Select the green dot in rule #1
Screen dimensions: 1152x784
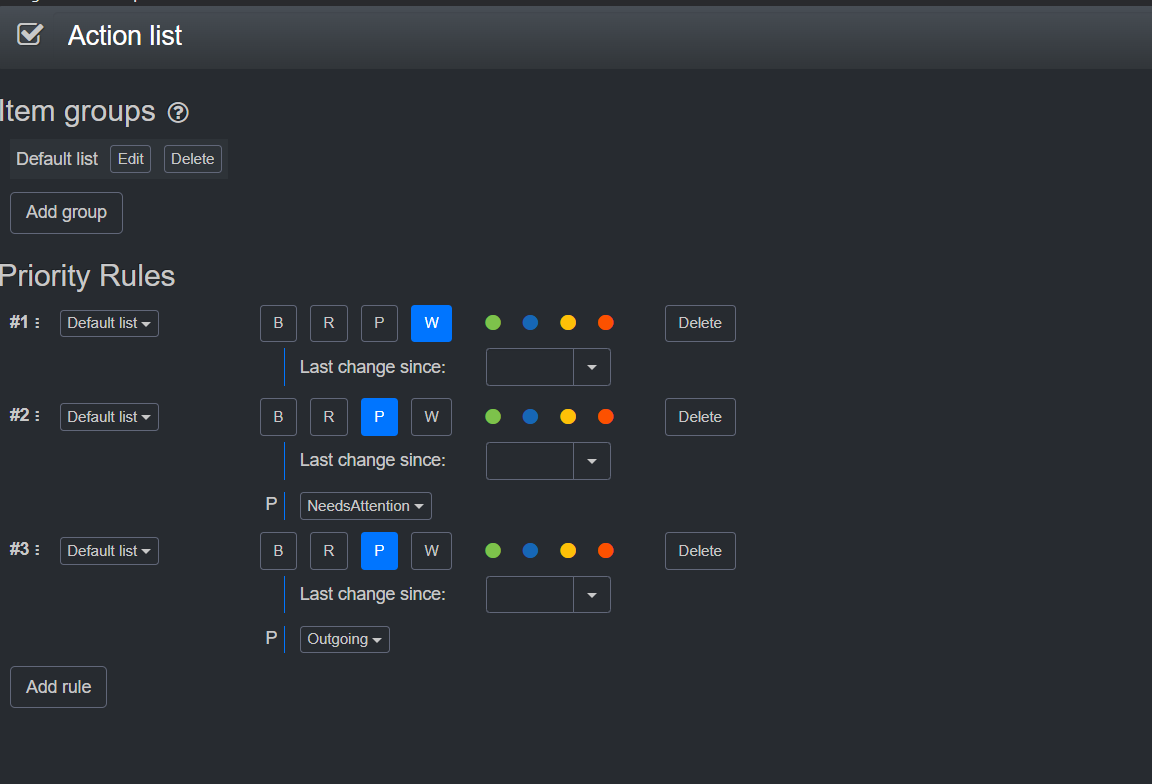[493, 323]
